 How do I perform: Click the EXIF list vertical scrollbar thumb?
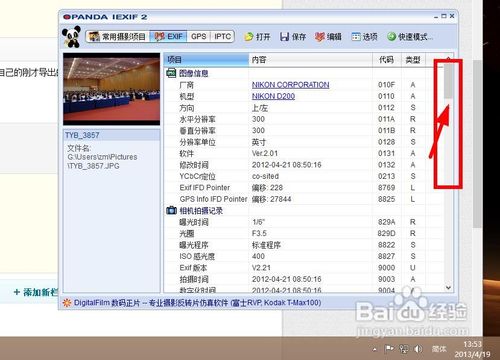[448, 81]
